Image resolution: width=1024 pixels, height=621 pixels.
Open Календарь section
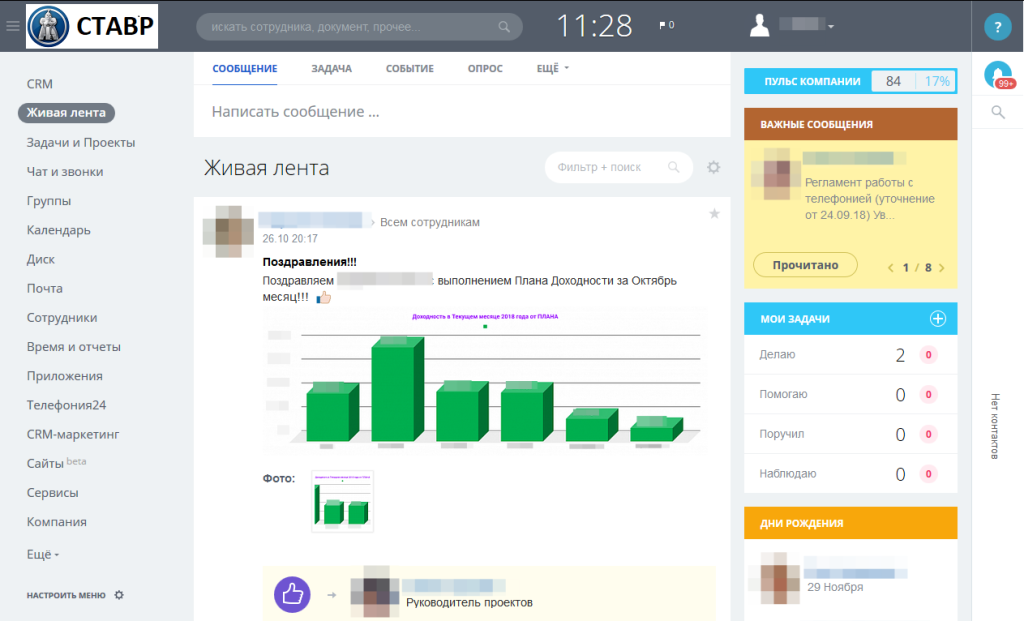pyautogui.click(x=58, y=230)
